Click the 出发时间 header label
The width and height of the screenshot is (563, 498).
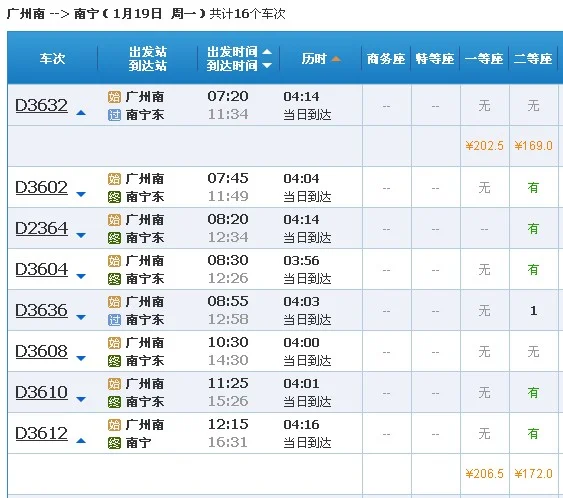tap(232, 52)
